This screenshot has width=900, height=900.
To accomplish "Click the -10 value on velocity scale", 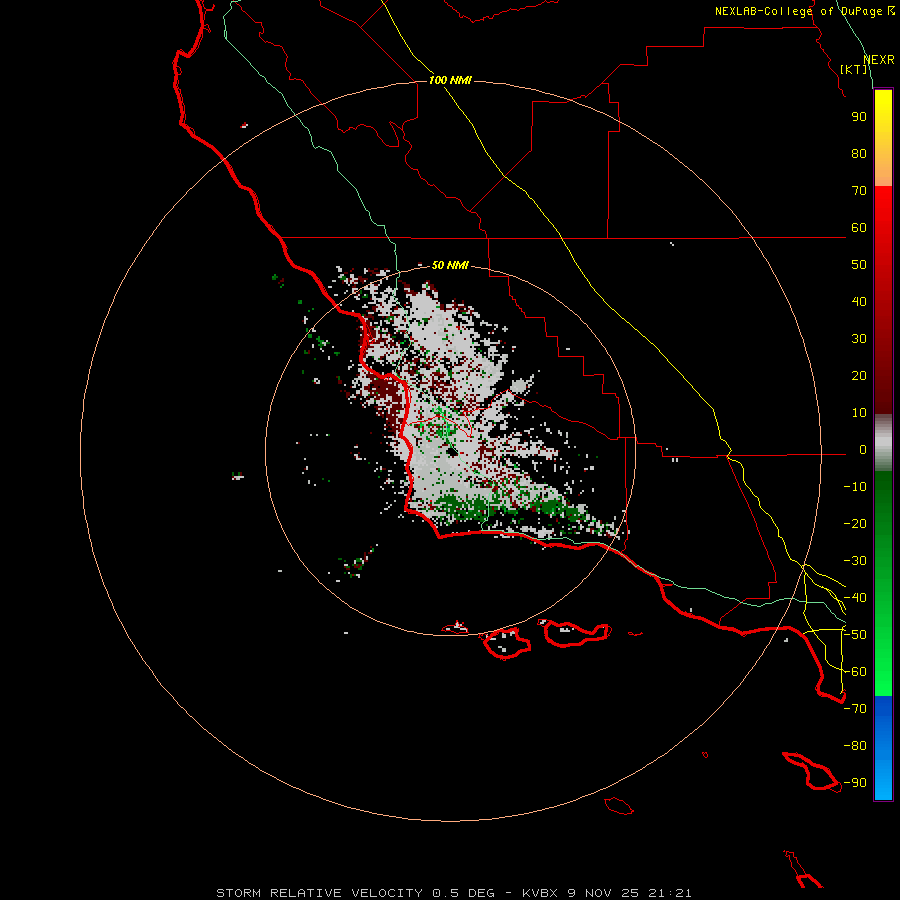I will tap(855, 487).
